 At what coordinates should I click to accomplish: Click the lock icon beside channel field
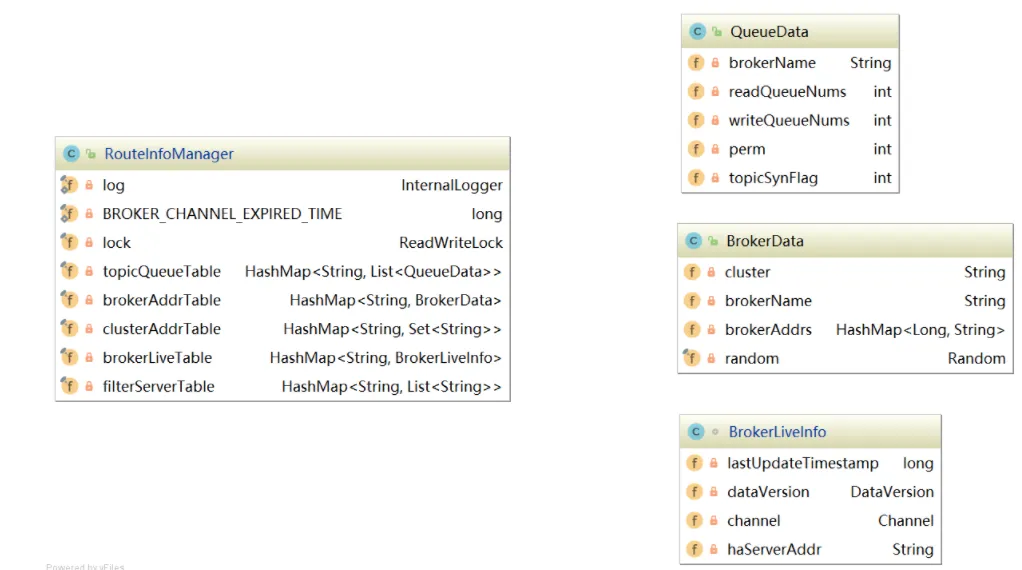coord(714,520)
